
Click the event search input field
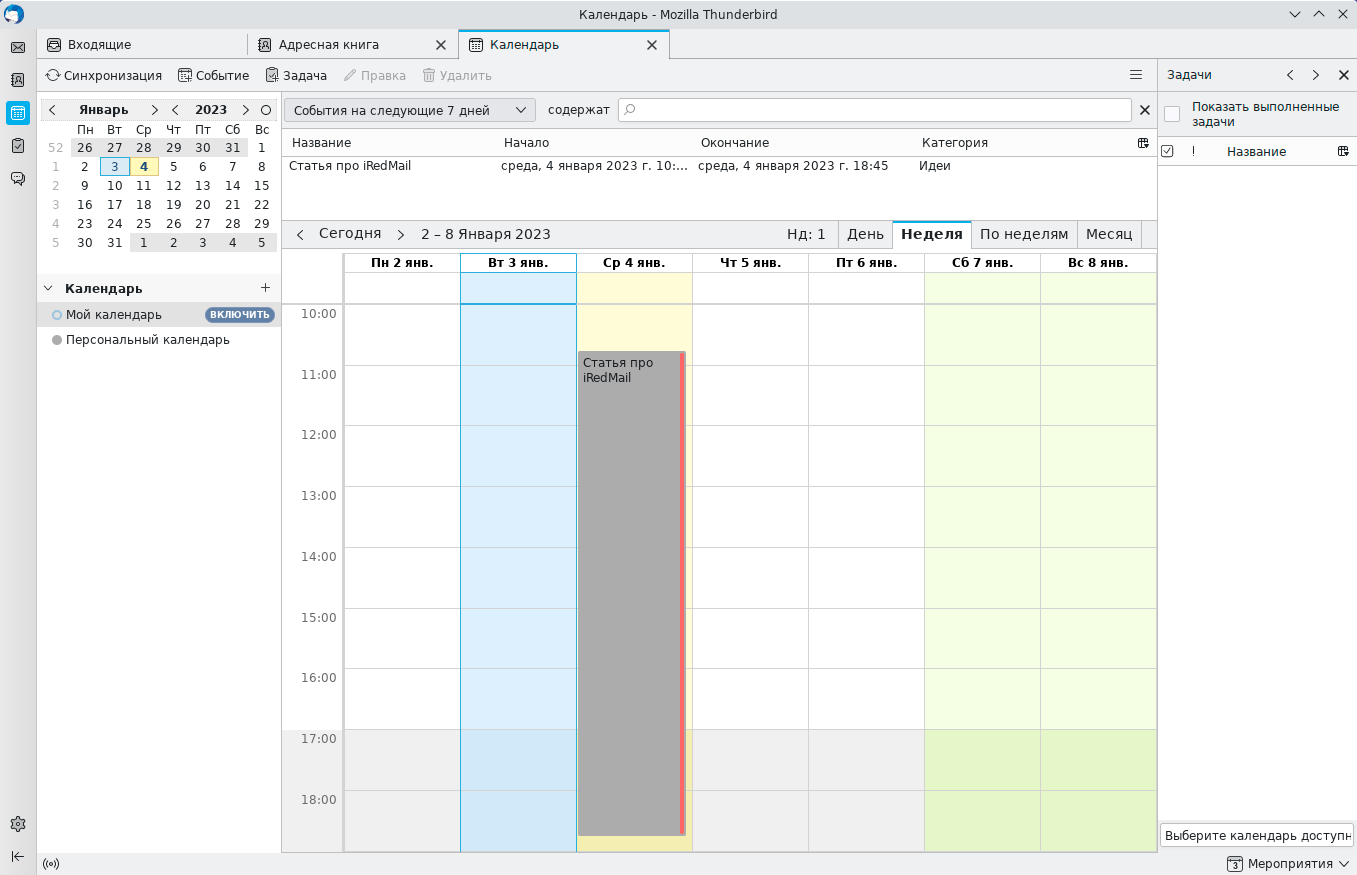pyautogui.click(x=875, y=110)
